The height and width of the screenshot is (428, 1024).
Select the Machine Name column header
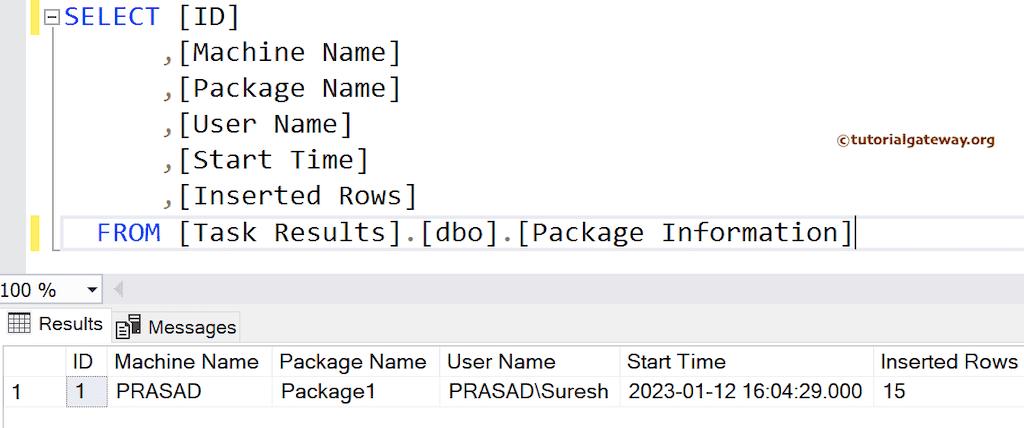(187, 362)
